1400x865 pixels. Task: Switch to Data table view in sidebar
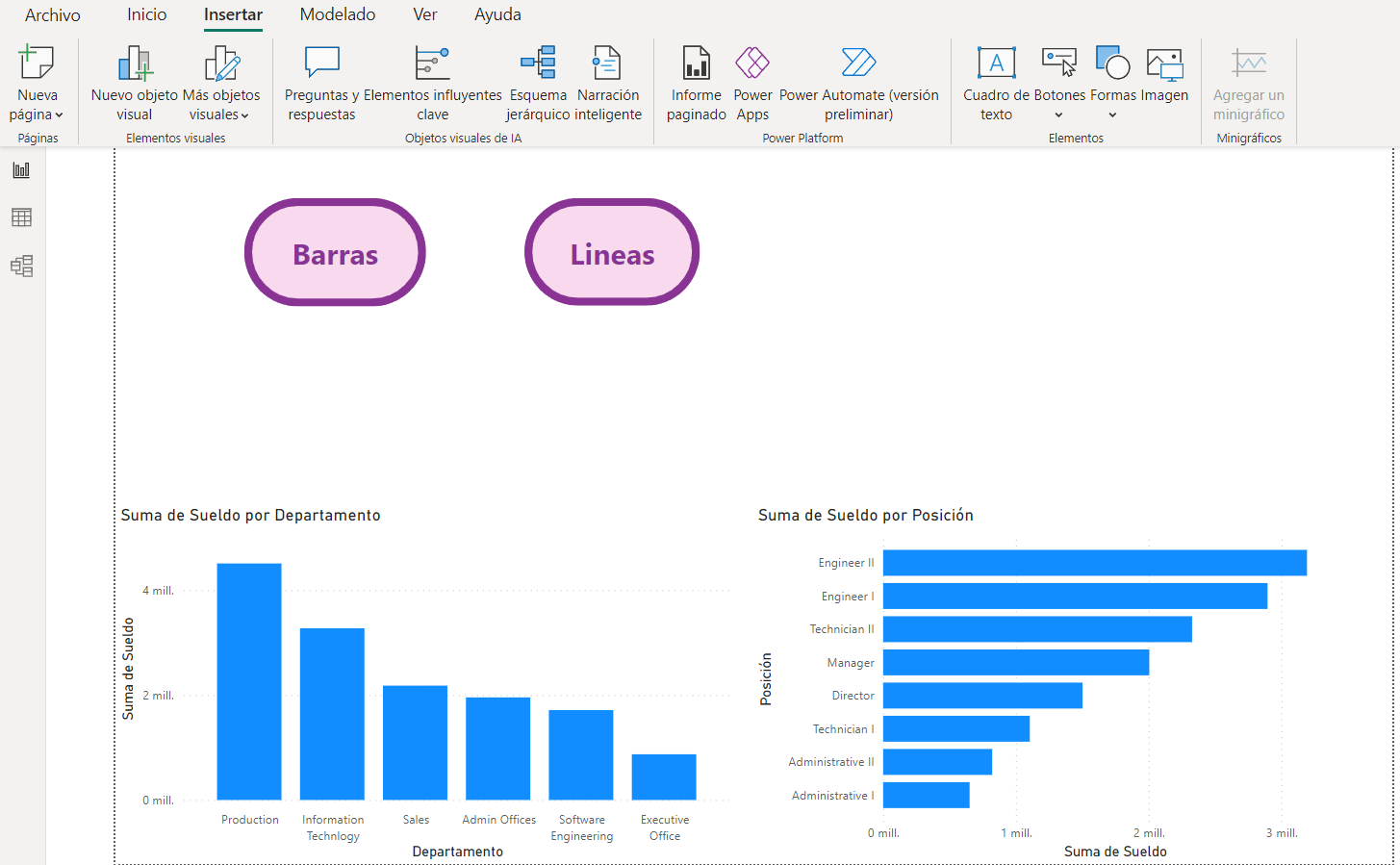[21, 217]
